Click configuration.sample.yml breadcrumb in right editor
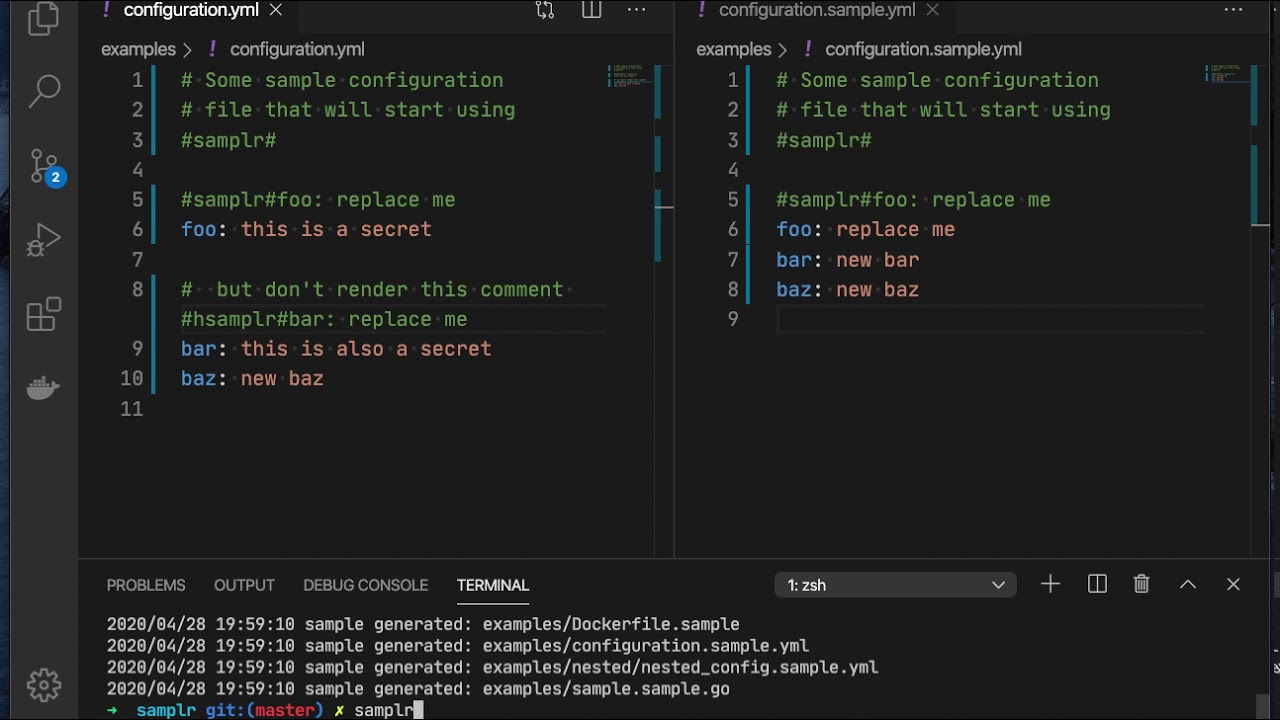 tap(923, 49)
